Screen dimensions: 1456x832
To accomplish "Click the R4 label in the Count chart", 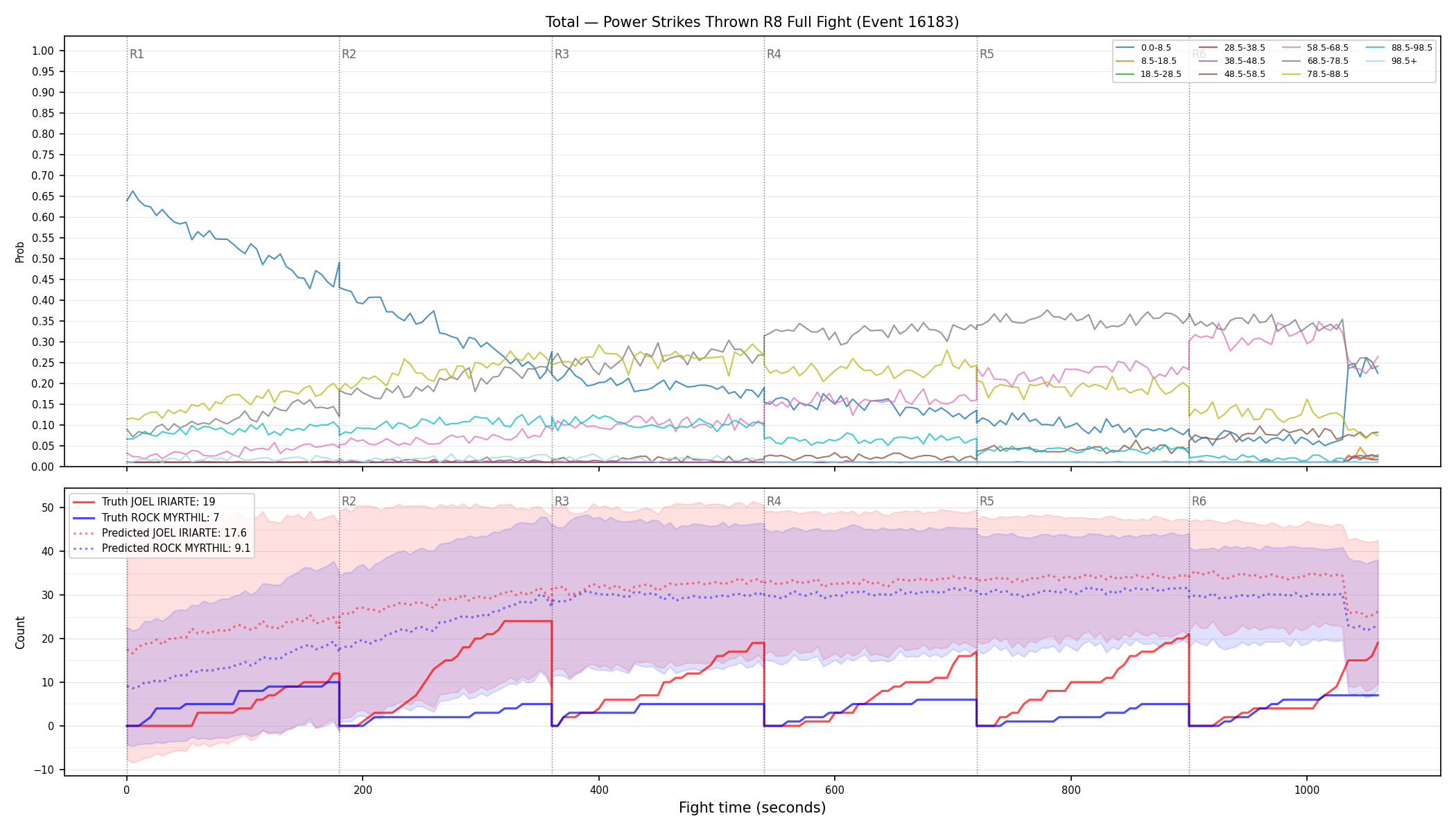I will point(774,501).
